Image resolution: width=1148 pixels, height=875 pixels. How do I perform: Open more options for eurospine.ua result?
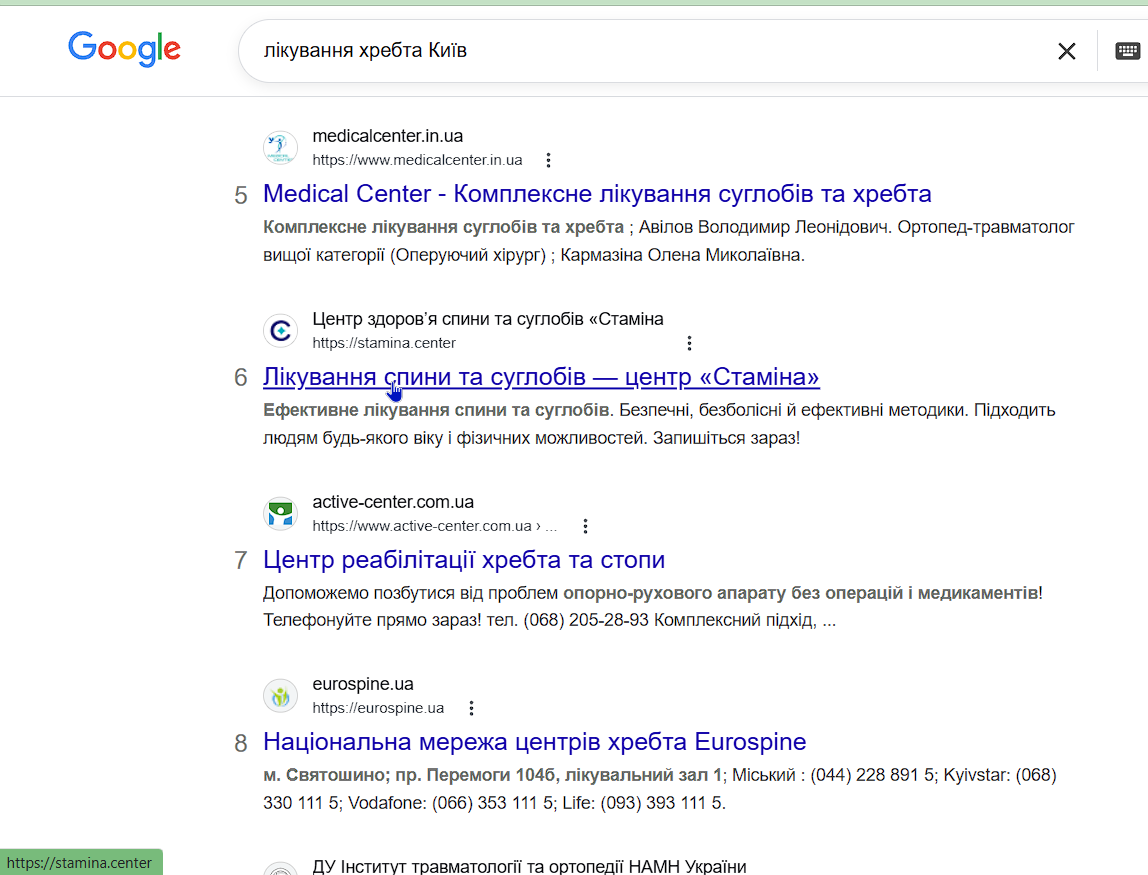(x=472, y=708)
